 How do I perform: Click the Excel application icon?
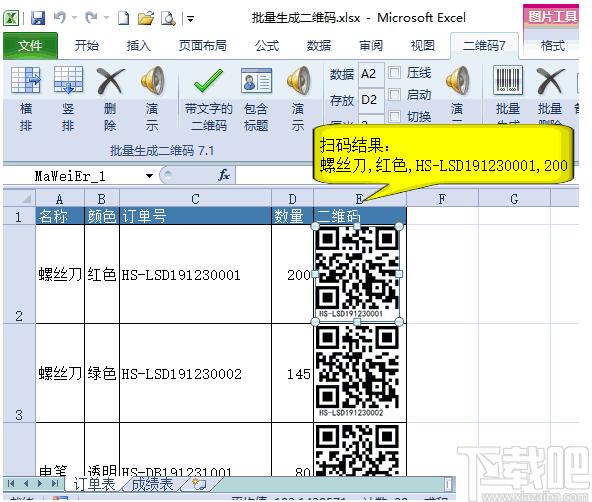point(11,18)
